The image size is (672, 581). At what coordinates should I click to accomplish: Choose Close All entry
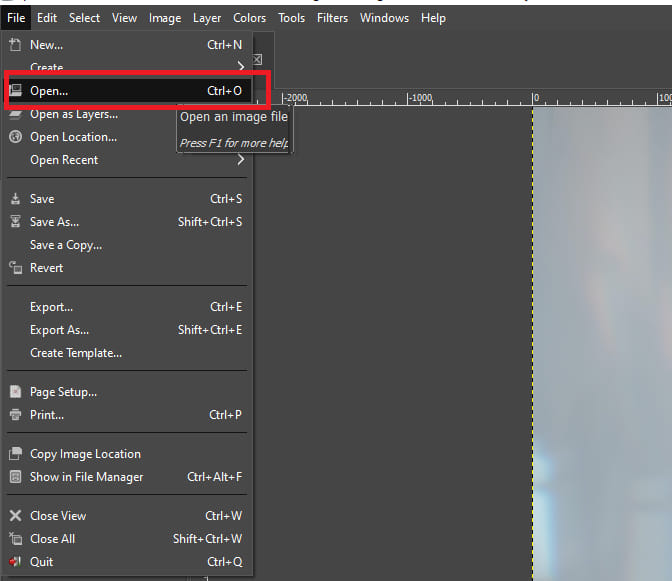pyautogui.click(x=128, y=539)
